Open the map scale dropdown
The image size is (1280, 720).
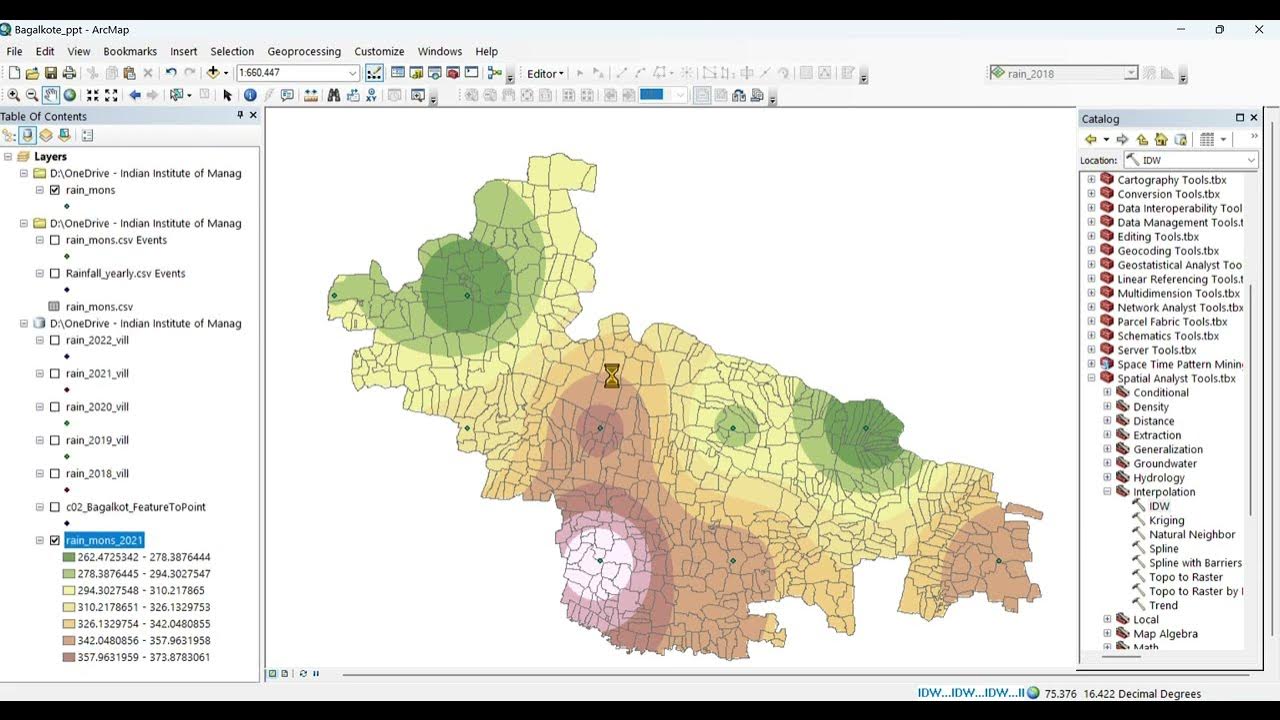coord(352,73)
